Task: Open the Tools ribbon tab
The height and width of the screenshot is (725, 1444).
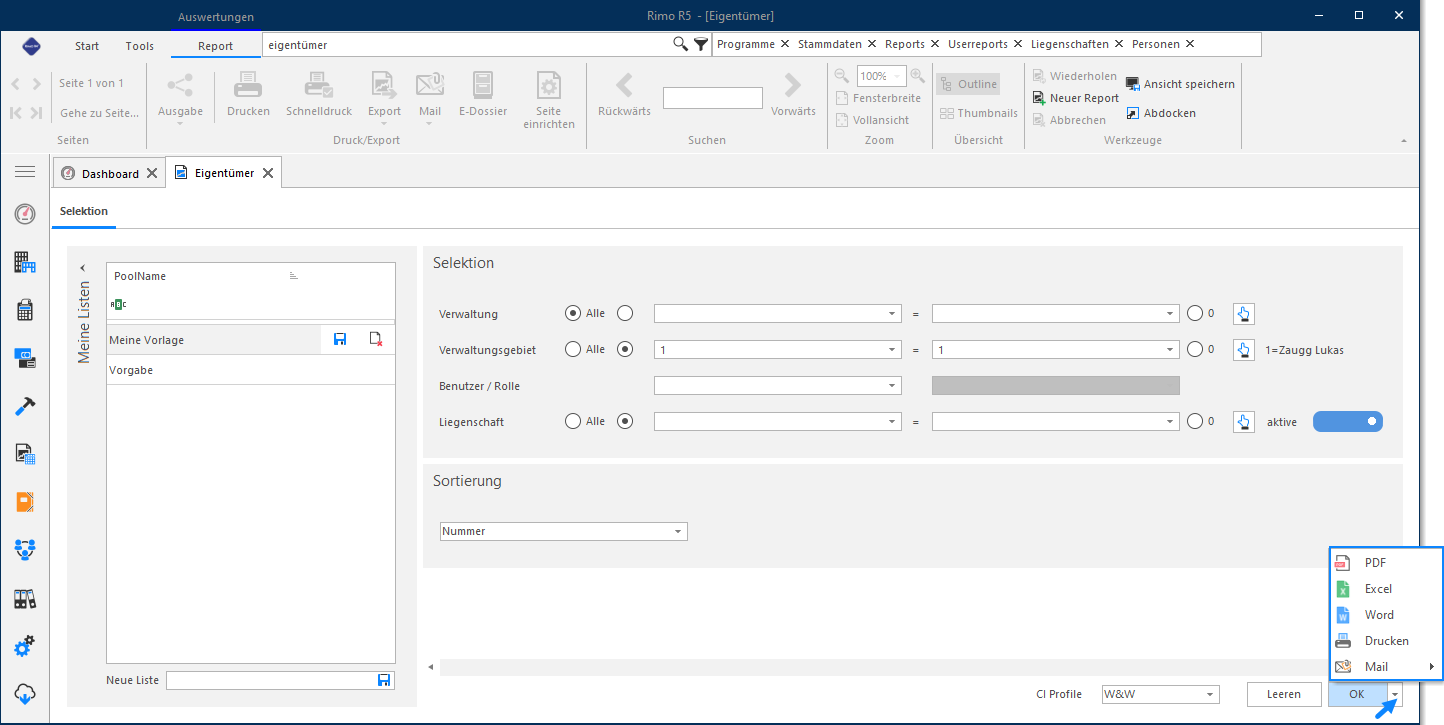Action: point(140,46)
